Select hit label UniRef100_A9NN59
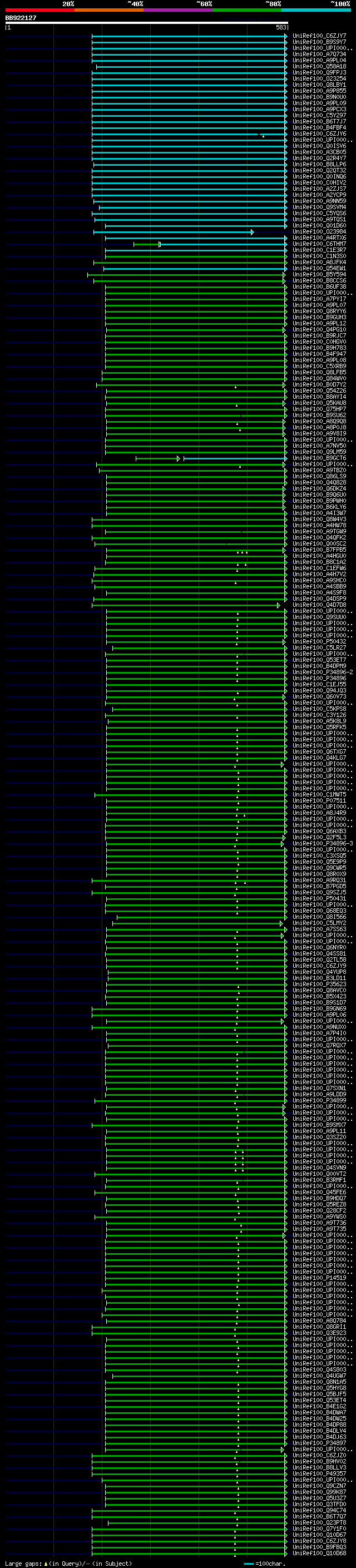Image resolution: width=356 pixels, height=1568 pixels. (x=319, y=201)
